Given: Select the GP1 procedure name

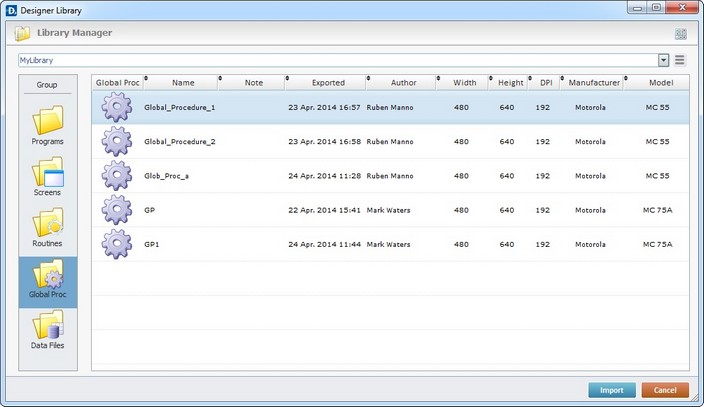Looking at the screenshot, I should (x=151, y=244).
